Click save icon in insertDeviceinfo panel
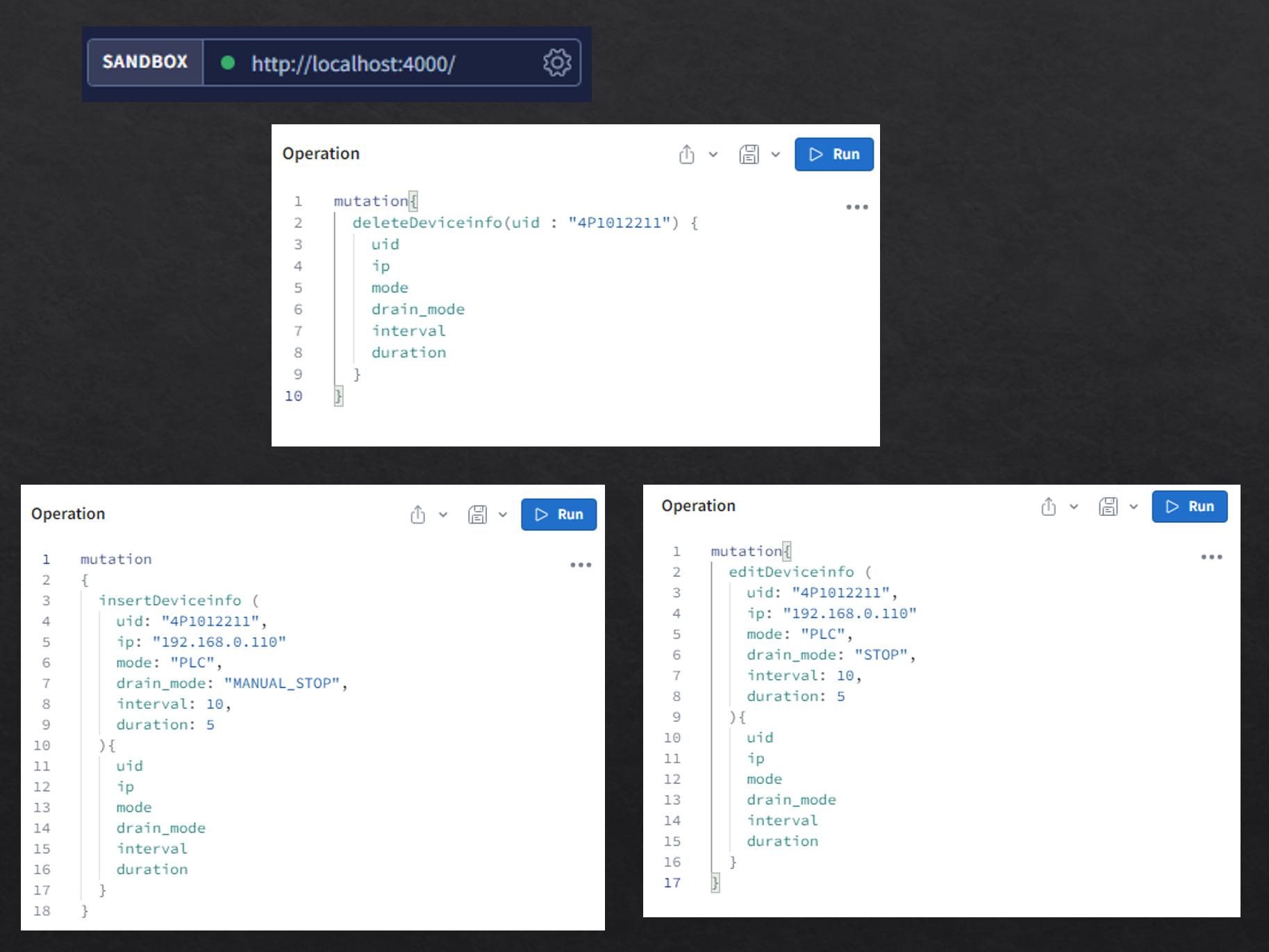The width and height of the screenshot is (1269, 952). 477,515
